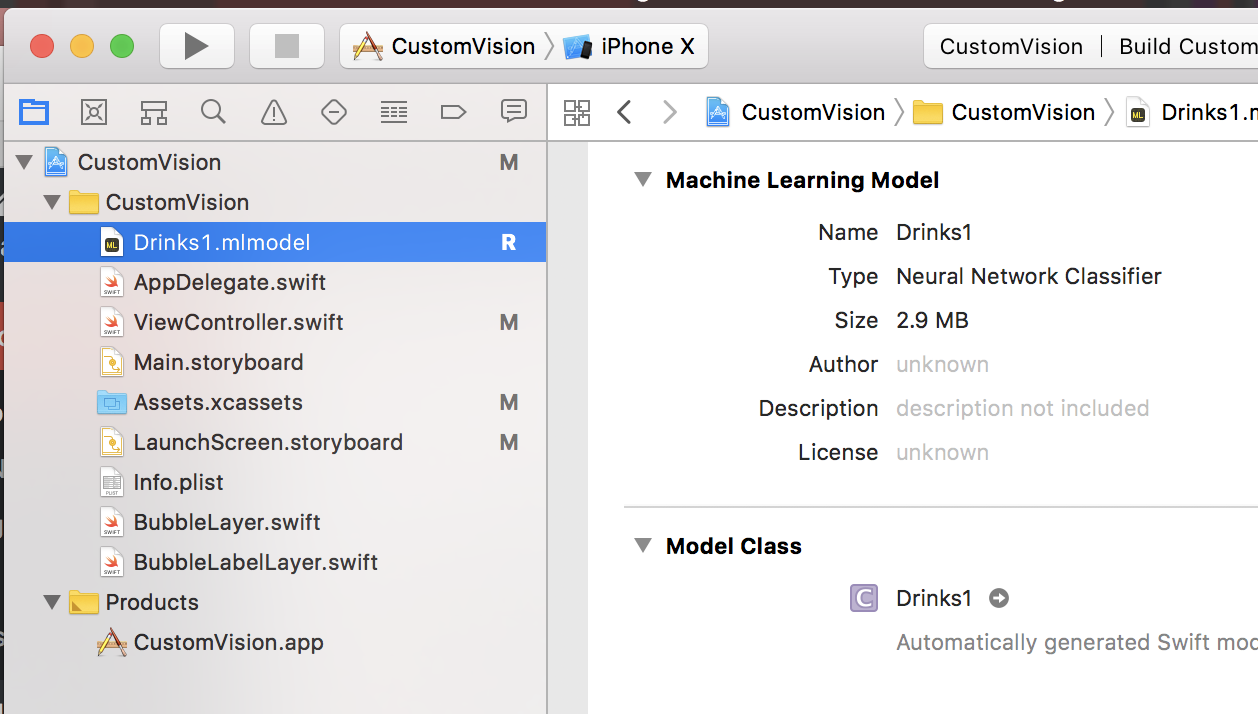The width and height of the screenshot is (1258, 714).
Task: Collapse the Model Class section
Action: (x=643, y=546)
